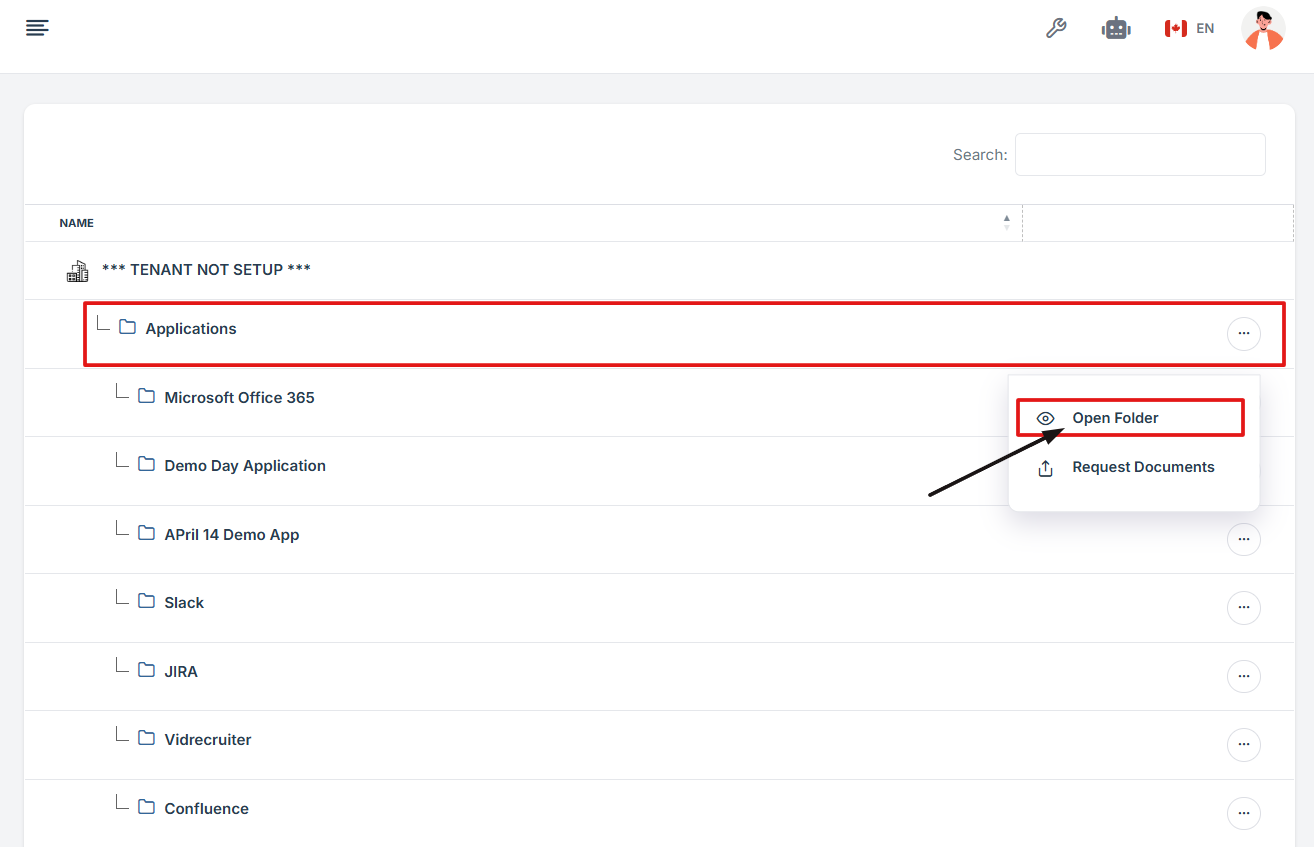Image resolution: width=1314 pixels, height=847 pixels.
Task: Sort the list by NAME column
Action: pos(76,223)
